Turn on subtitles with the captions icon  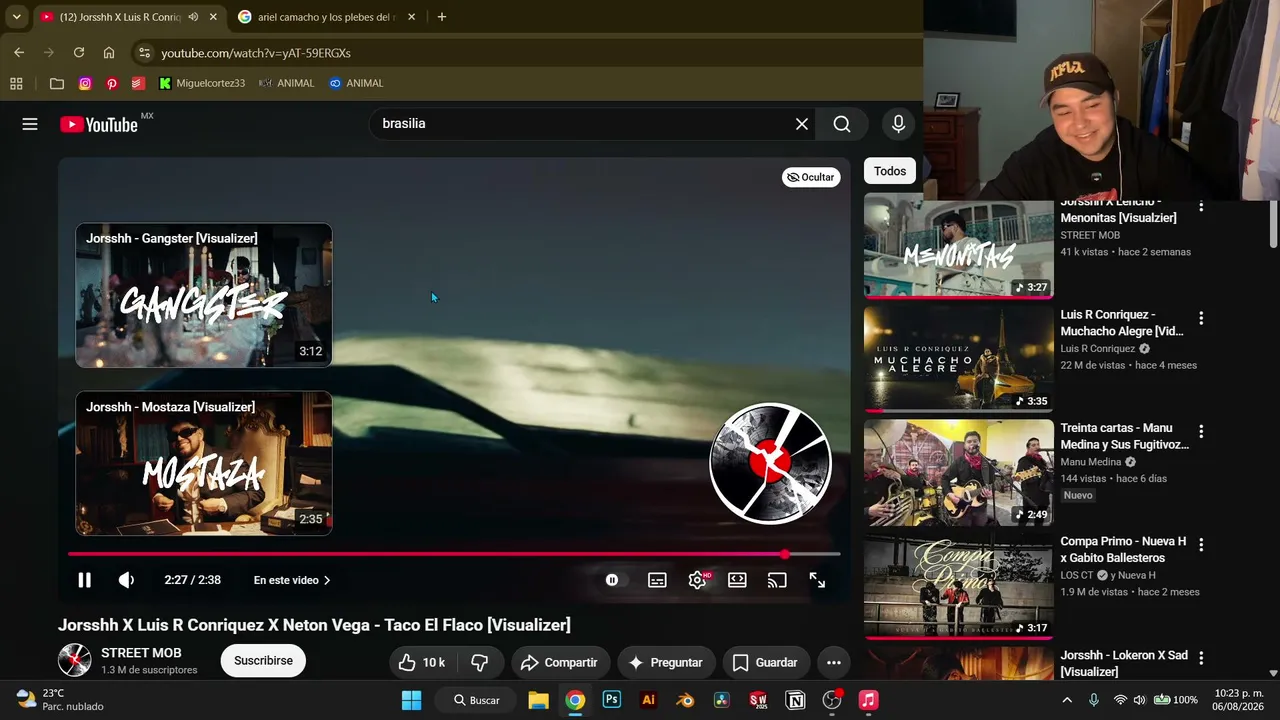point(657,580)
